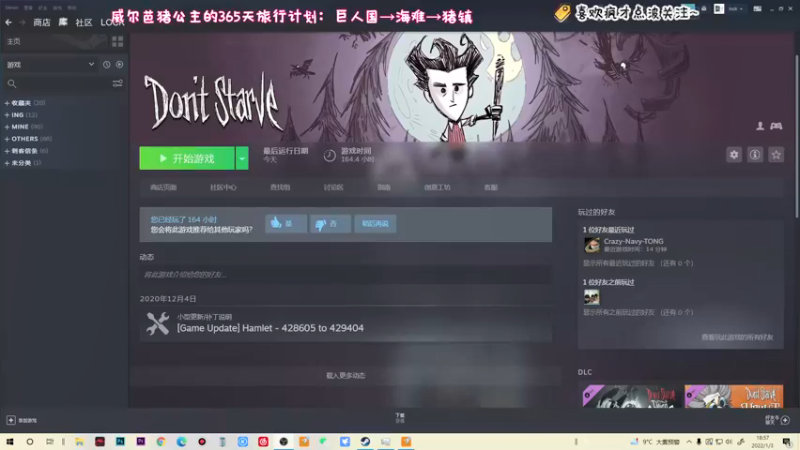Viewport: 800px width, 450px height.
Task: Toggle recent games clock filter
Action: [x=106, y=65]
